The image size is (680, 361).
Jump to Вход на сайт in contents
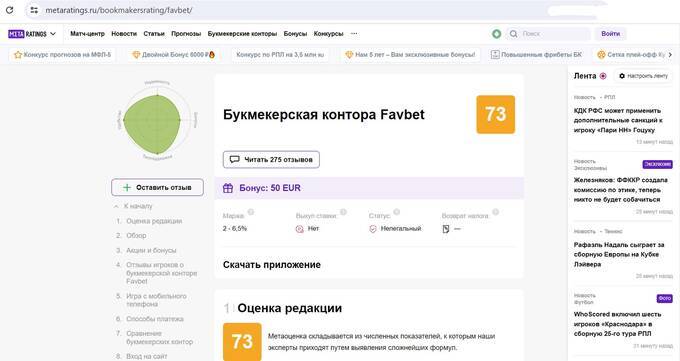[147, 356]
